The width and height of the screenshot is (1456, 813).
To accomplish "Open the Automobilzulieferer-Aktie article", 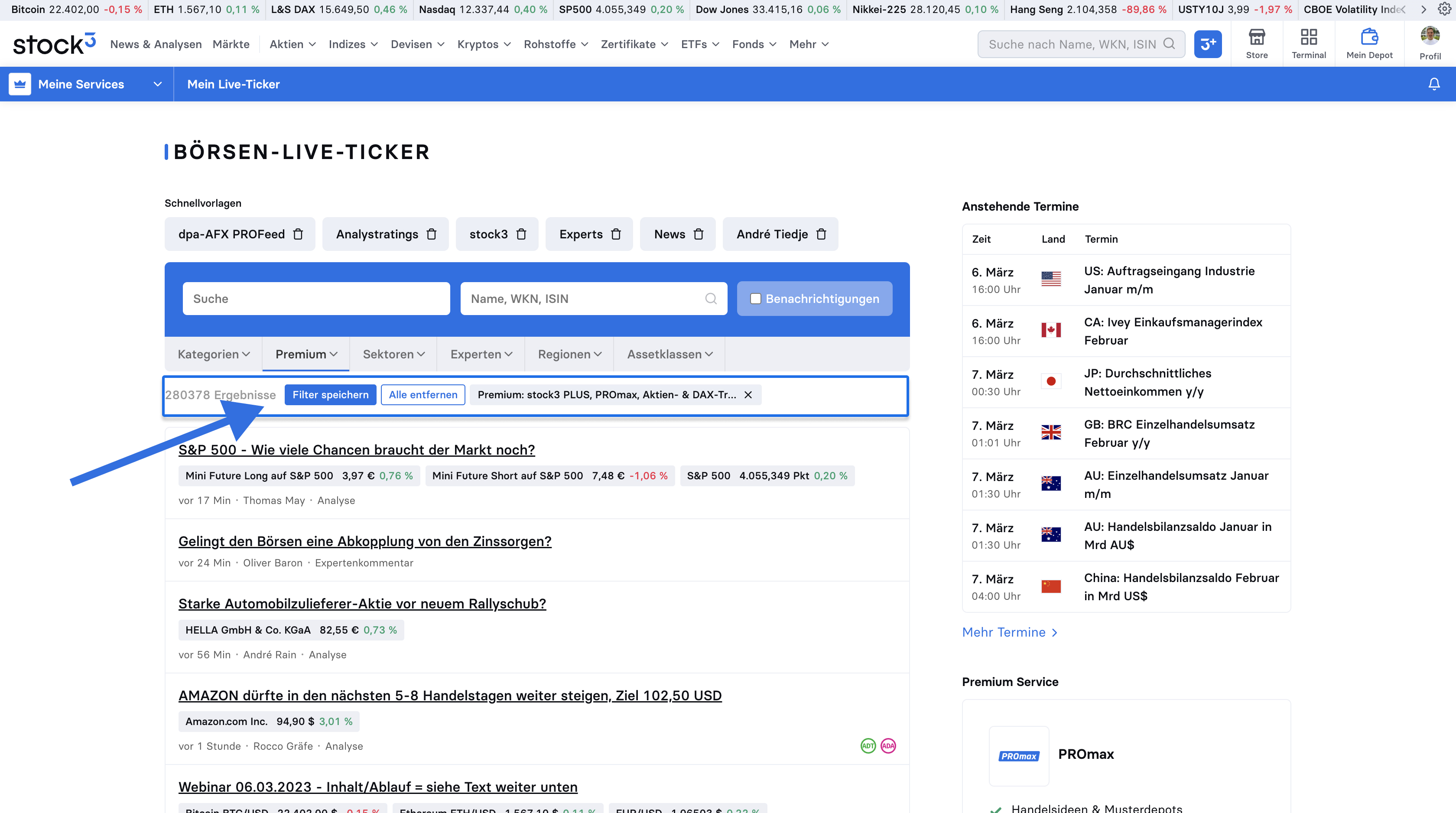I will click(x=362, y=603).
